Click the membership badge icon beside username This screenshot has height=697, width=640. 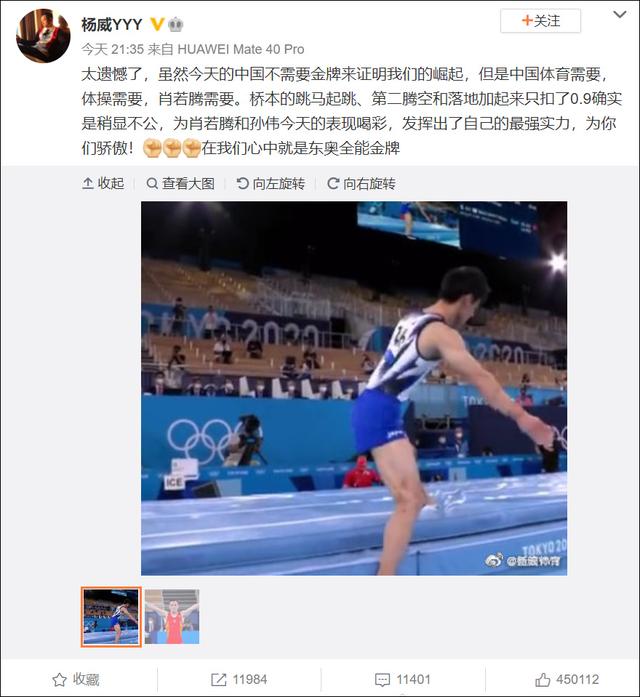click(x=176, y=24)
